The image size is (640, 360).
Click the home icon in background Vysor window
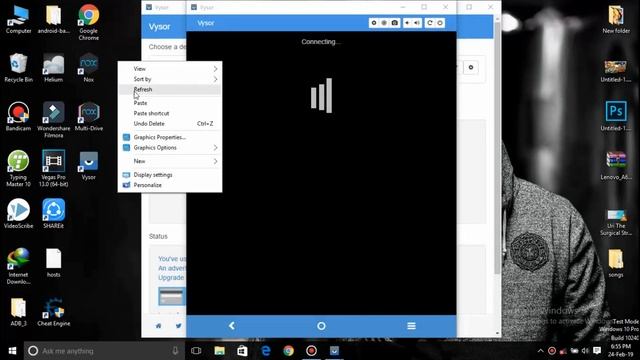(158, 326)
